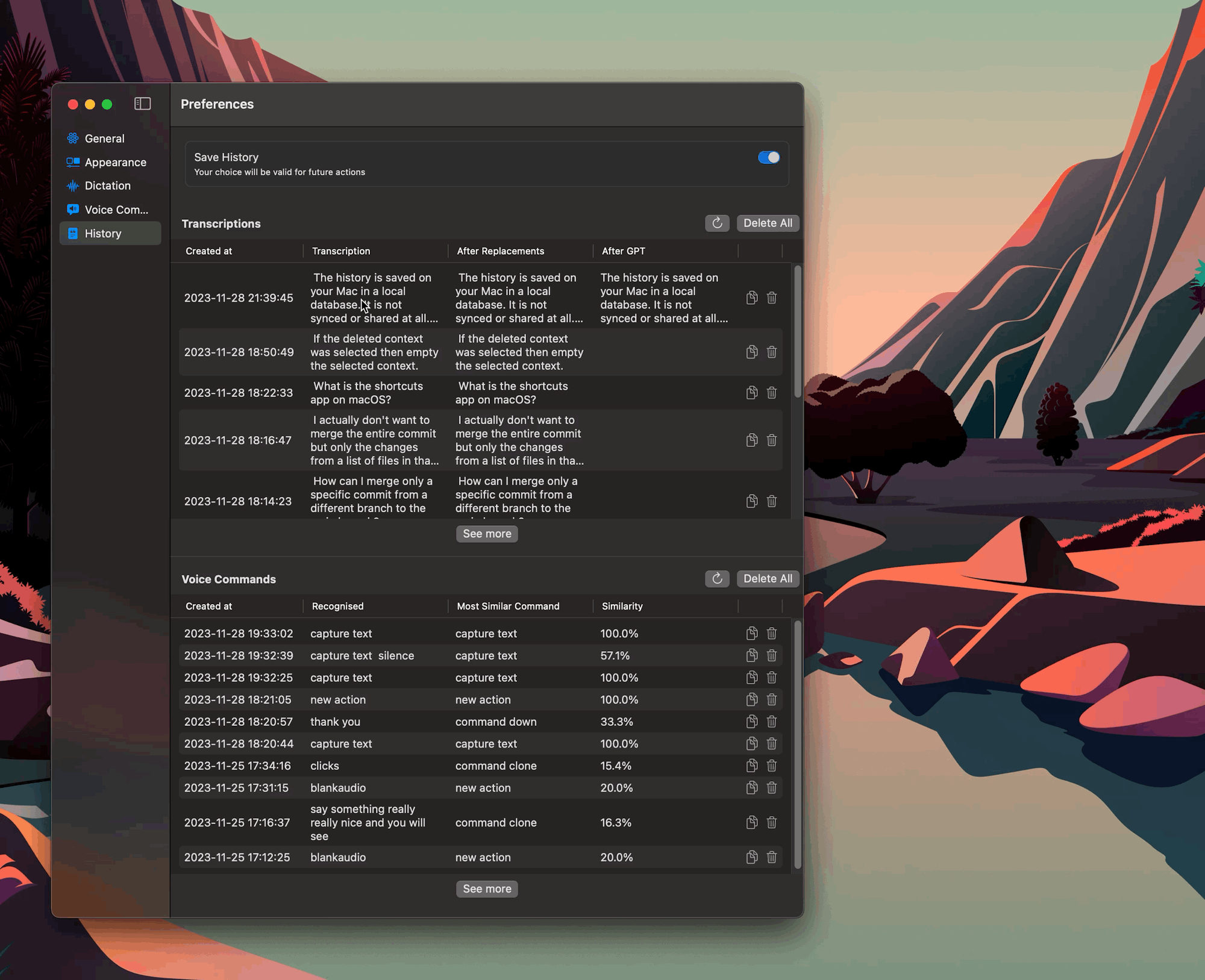Copy the 'clicks' voice command entry
Viewport: 1205px width, 980px height.
pyautogui.click(x=751, y=766)
